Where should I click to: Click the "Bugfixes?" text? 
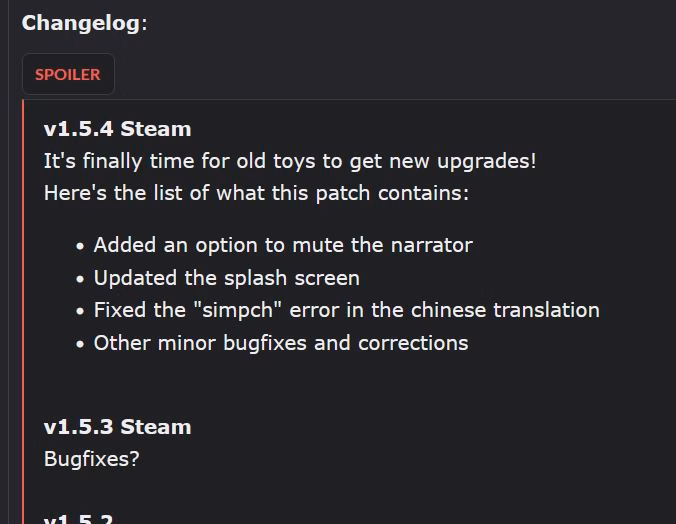tap(91, 459)
